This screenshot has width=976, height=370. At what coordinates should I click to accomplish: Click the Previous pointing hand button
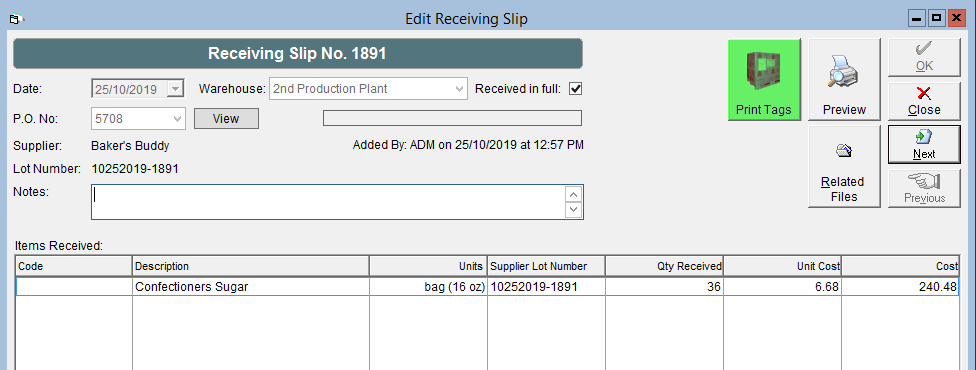924,188
